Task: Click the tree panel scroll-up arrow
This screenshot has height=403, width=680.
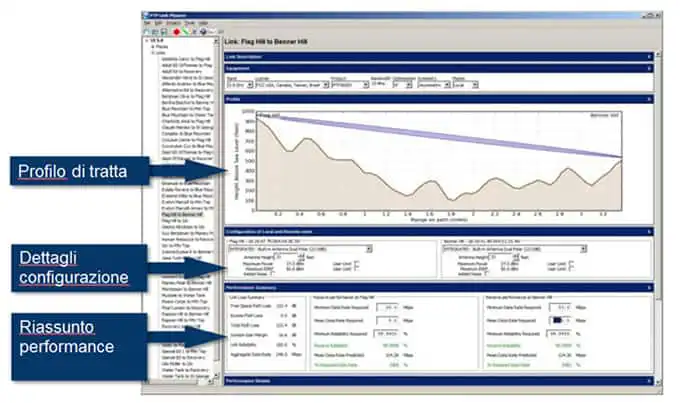Action: pos(216,41)
